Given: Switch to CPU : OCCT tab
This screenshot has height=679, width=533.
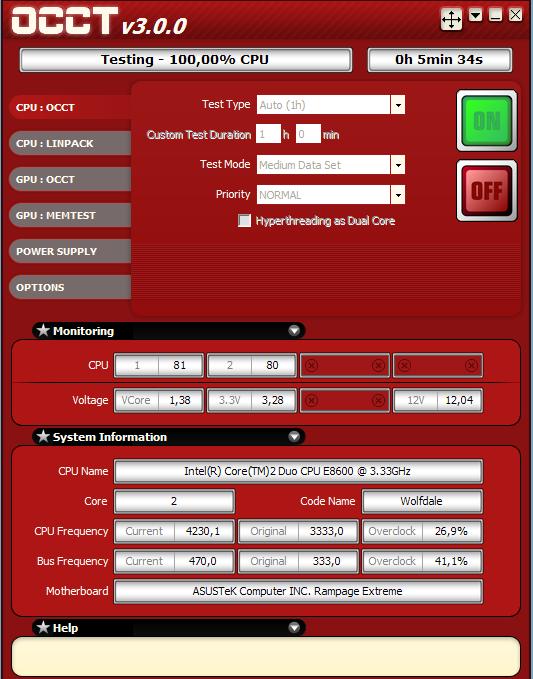Looking at the screenshot, I should click(70, 107).
